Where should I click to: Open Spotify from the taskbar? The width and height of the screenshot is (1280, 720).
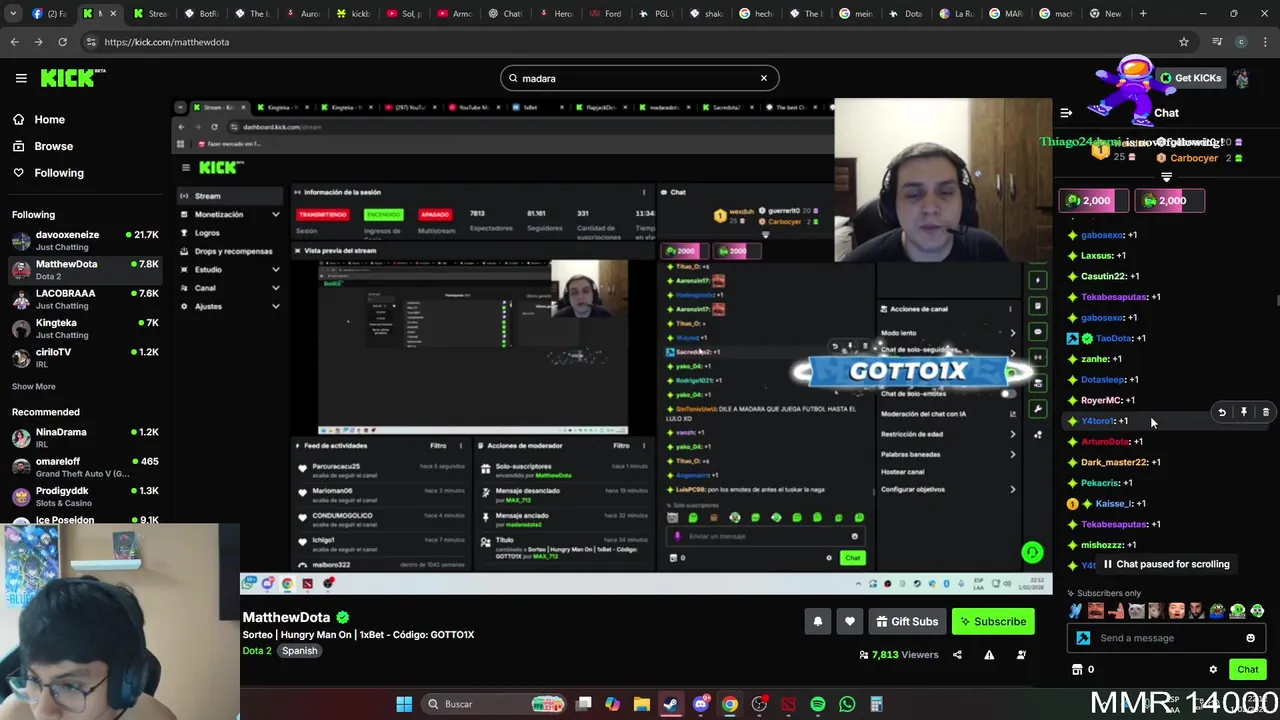[818, 704]
